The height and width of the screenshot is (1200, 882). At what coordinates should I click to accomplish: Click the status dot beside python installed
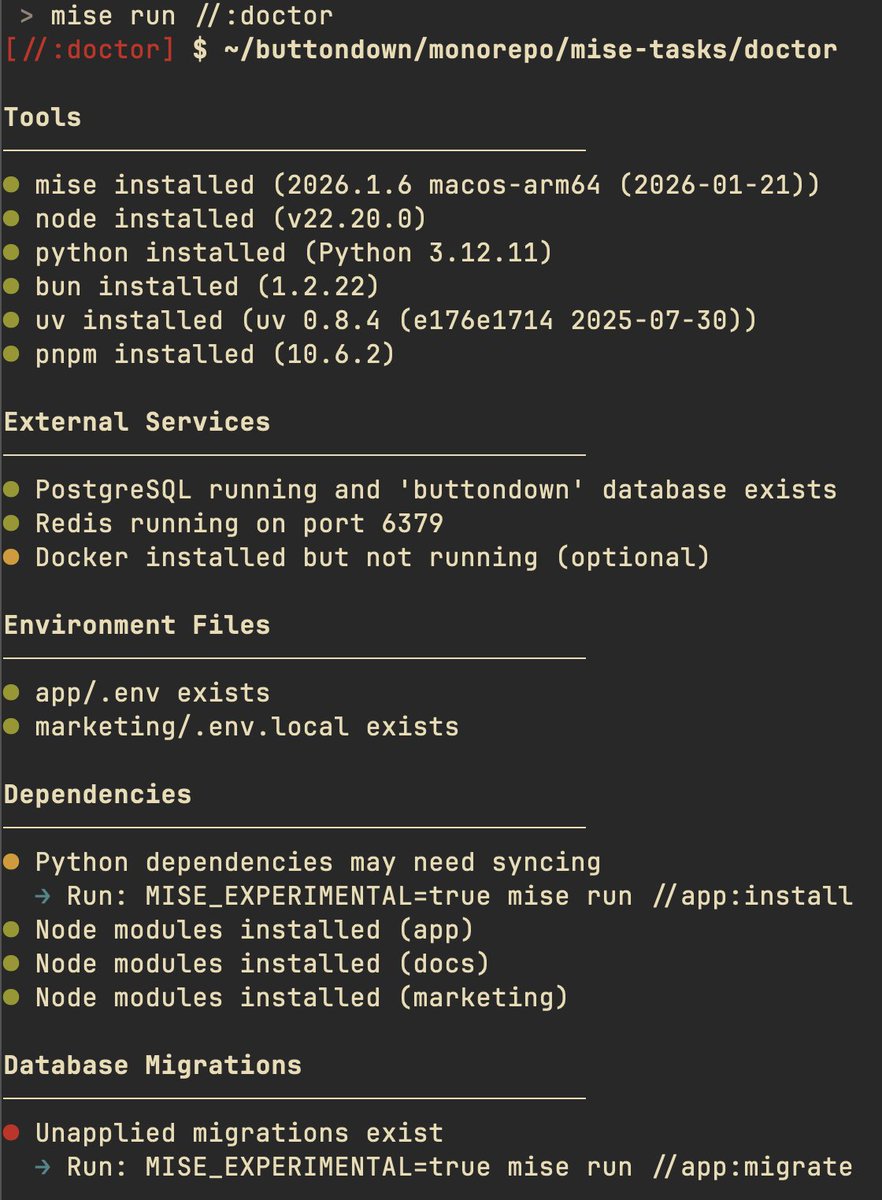[11, 253]
